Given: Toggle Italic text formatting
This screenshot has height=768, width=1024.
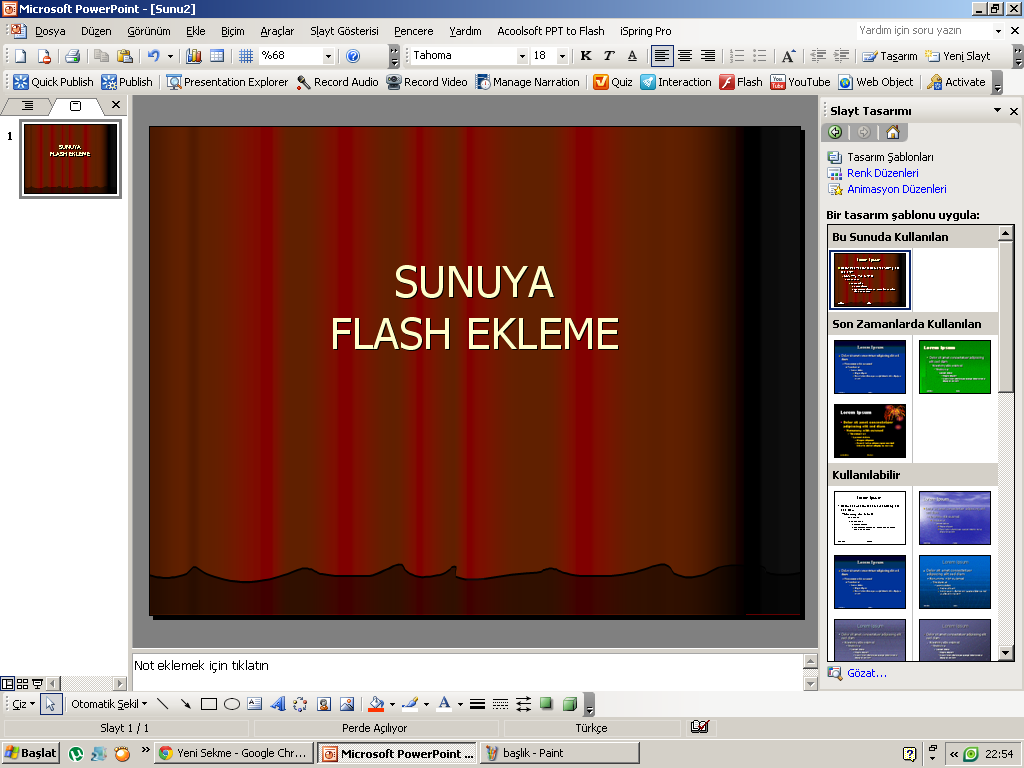Looking at the screenshot, I should click(x=608, y=56).
